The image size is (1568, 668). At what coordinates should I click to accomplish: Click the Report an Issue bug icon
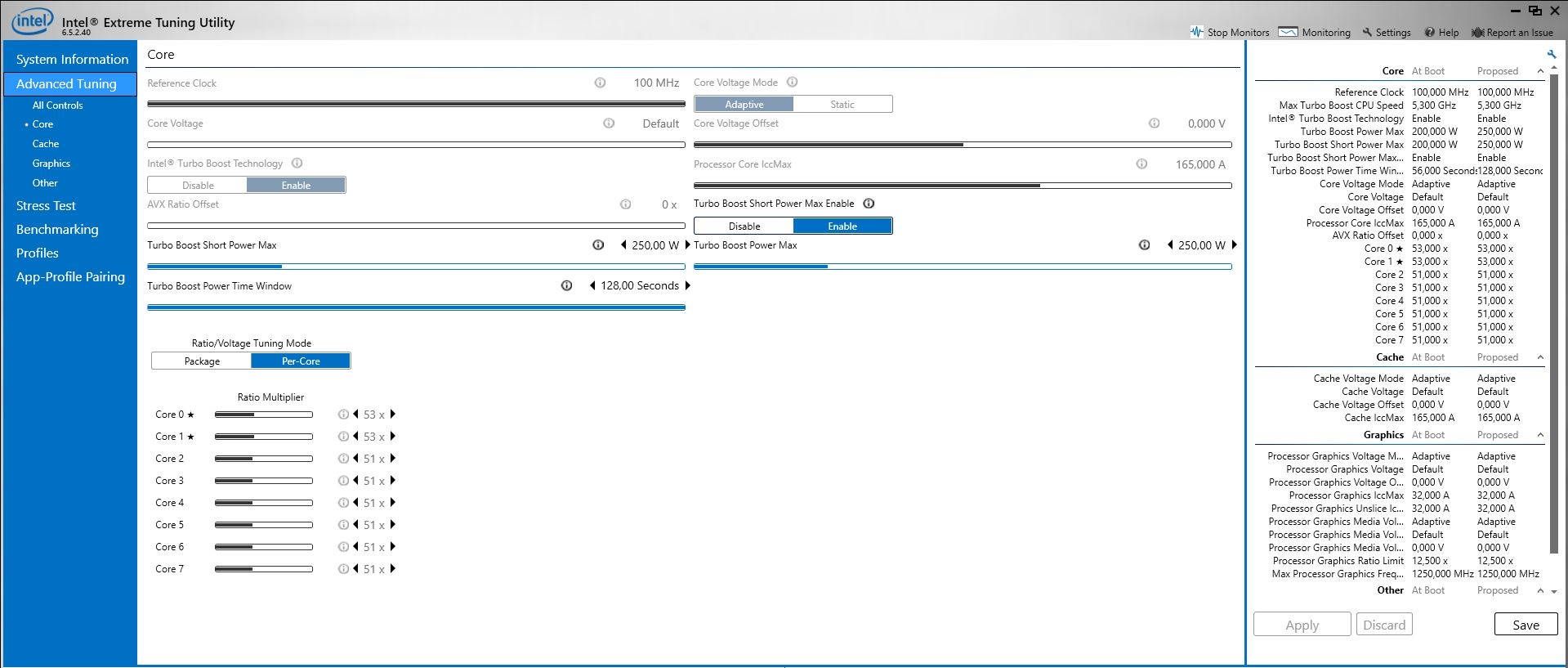tap(1477, 33)
